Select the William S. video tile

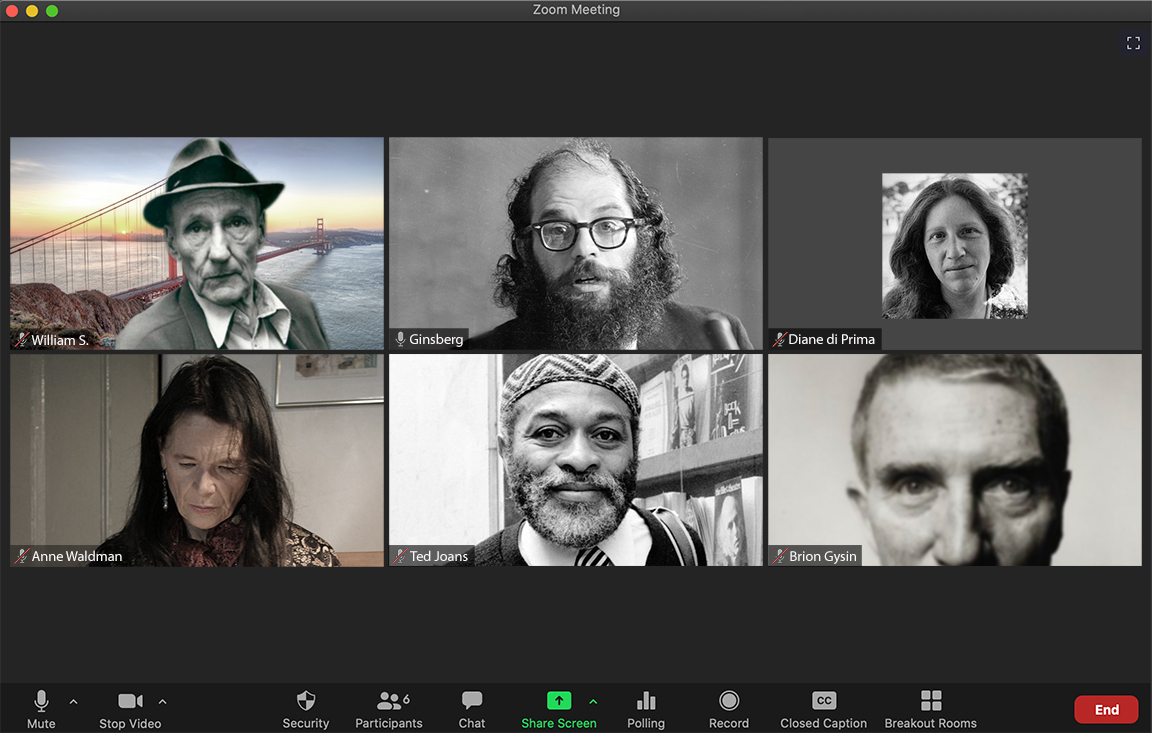point(197,243)
